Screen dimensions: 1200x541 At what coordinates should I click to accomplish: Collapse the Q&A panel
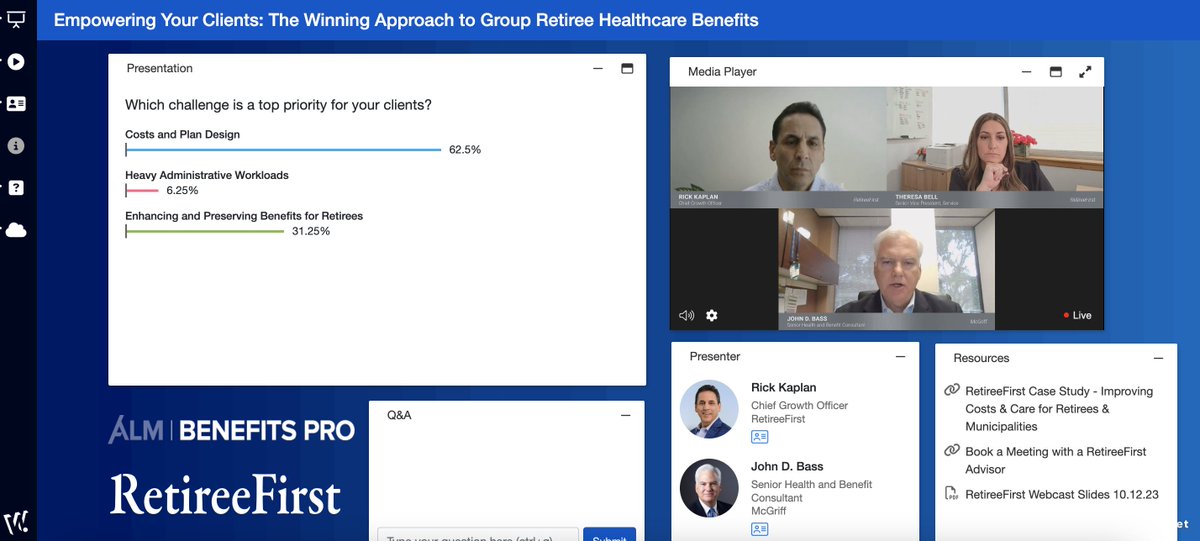(x=625, y=415)
